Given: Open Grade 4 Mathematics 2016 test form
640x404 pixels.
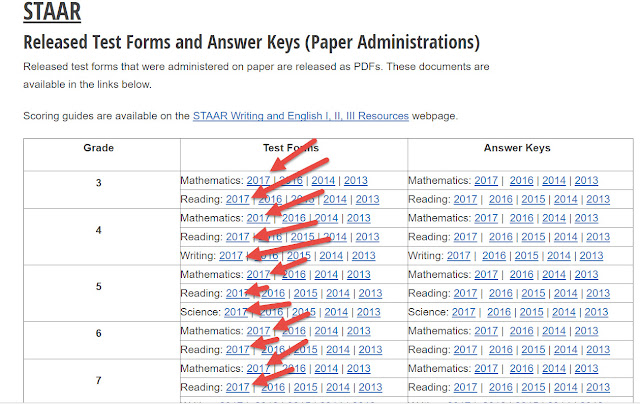Looking at the screenshot, I should (293, 218).
